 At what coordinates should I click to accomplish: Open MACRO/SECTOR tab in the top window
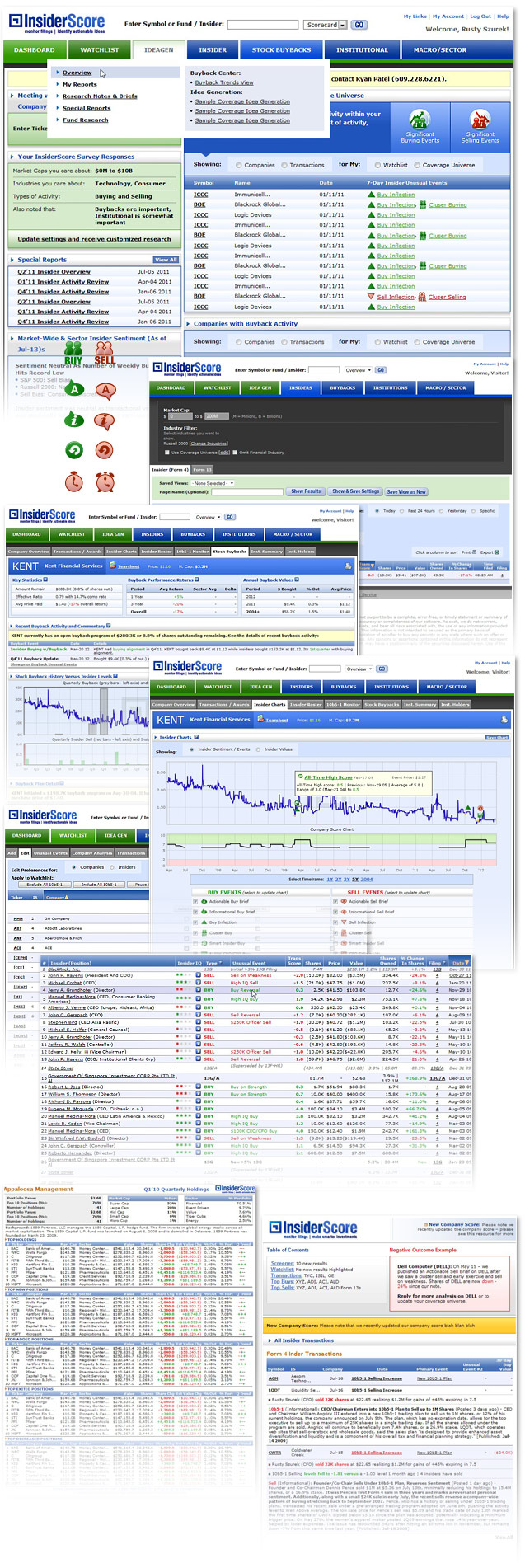tap(440, 49)
